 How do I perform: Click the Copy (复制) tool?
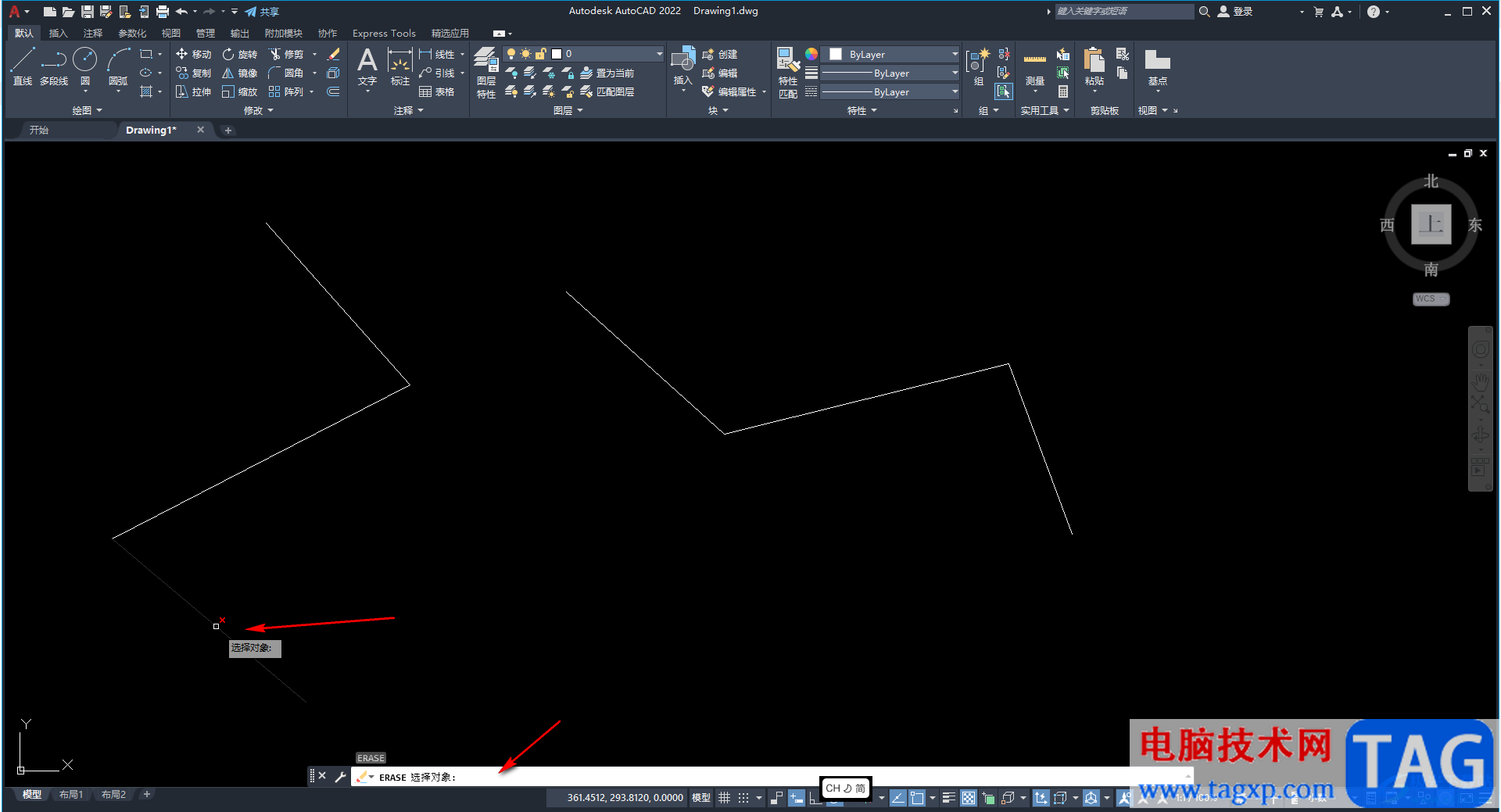[193, 73]
